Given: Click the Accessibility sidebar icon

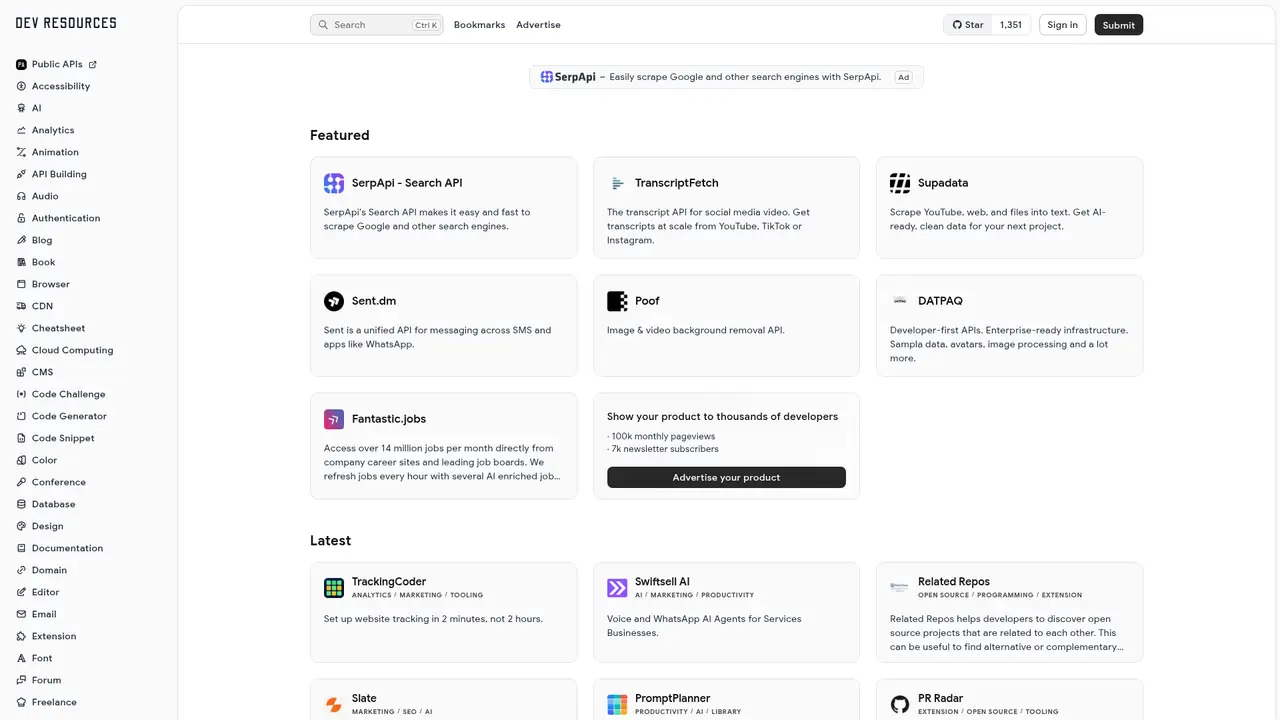Looking at the screenshot, I should (22, 86).
